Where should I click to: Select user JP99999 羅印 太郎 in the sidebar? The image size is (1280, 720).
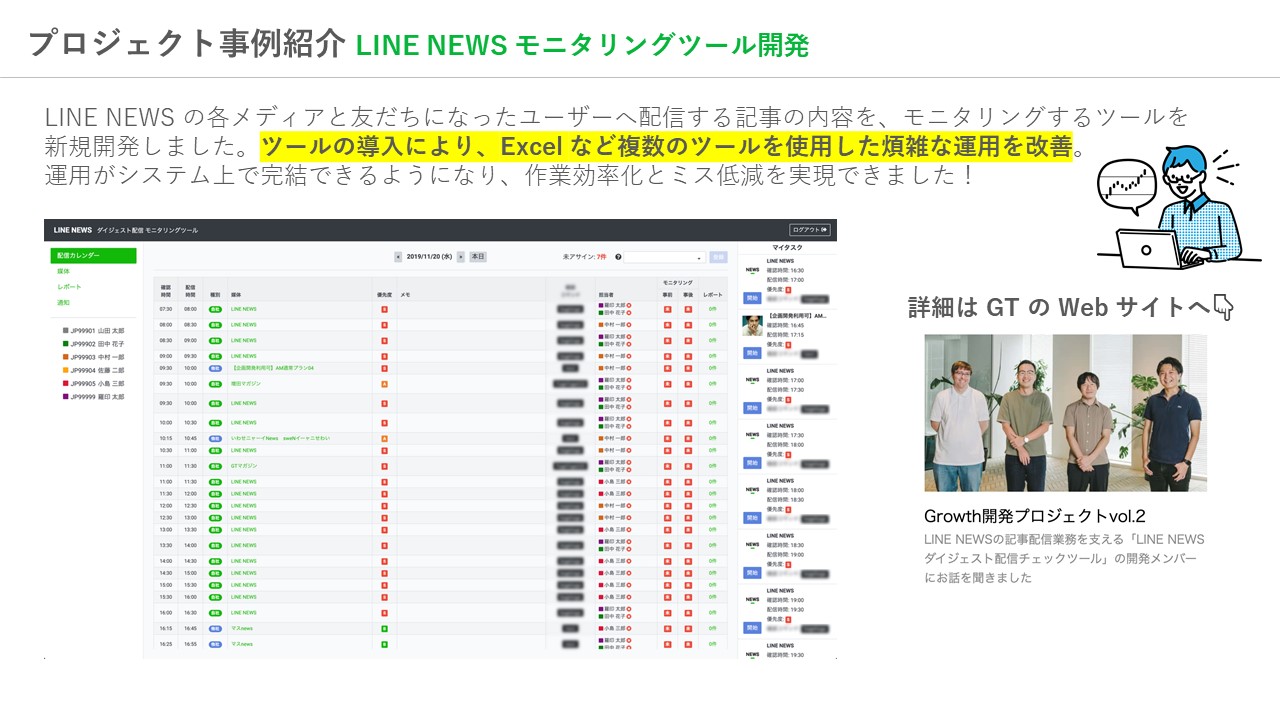point(93,396)
